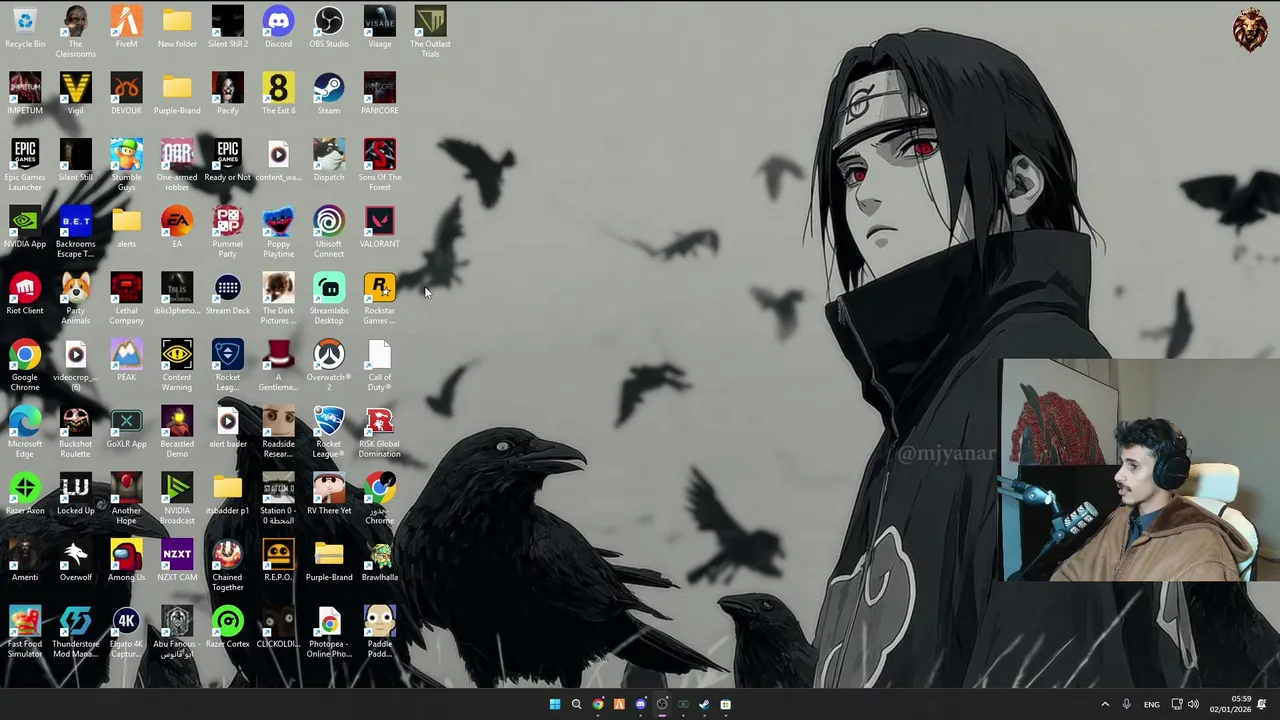Viewport: 1280px width, 720px height.
Task: Open the Ubisoft Connect shortcut
Action: tap(329, 233)
